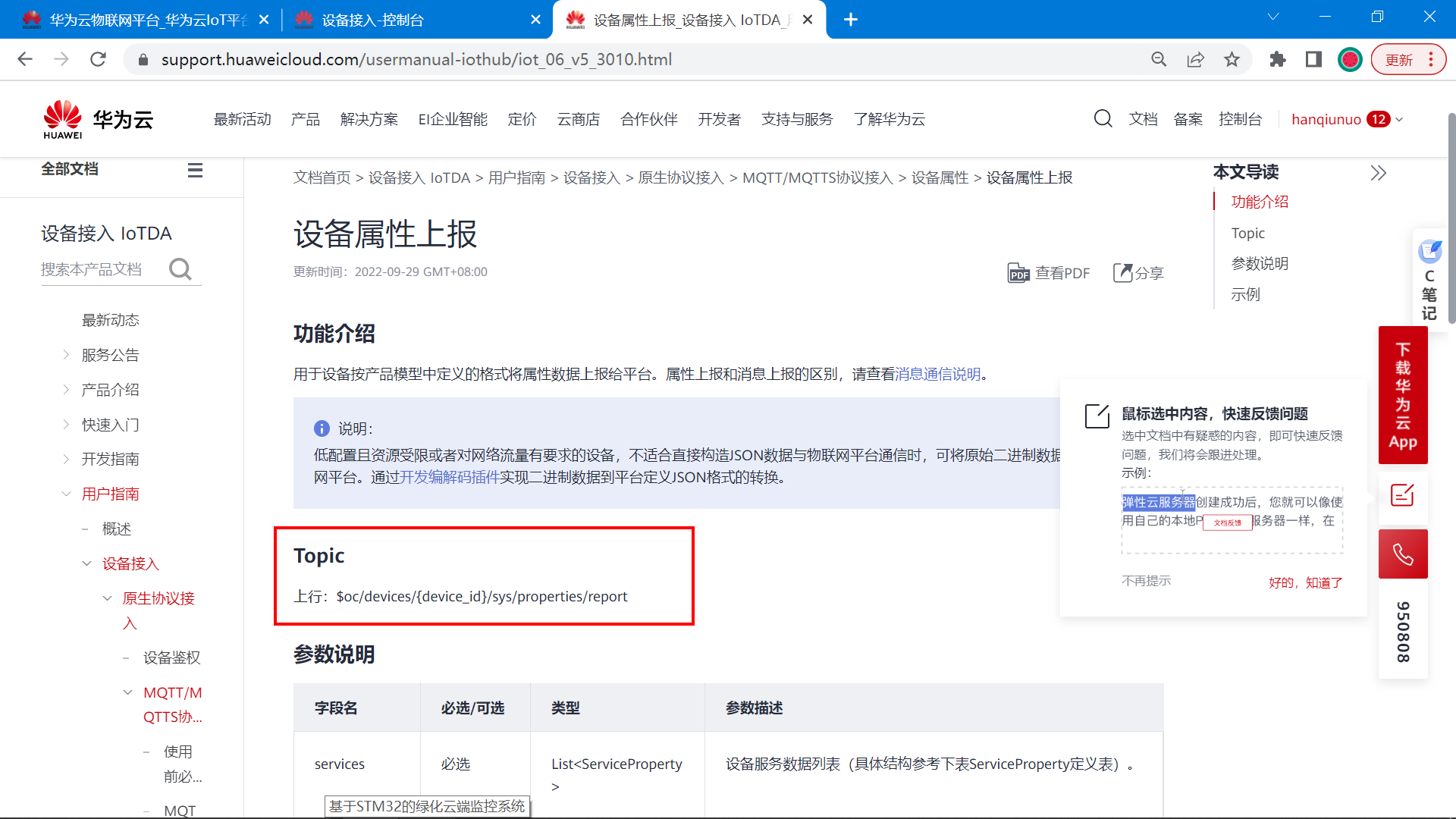This screenshot has width=1456, height=819.
Task: Click the search icon in top navbar
Action: pos(1101,118)
